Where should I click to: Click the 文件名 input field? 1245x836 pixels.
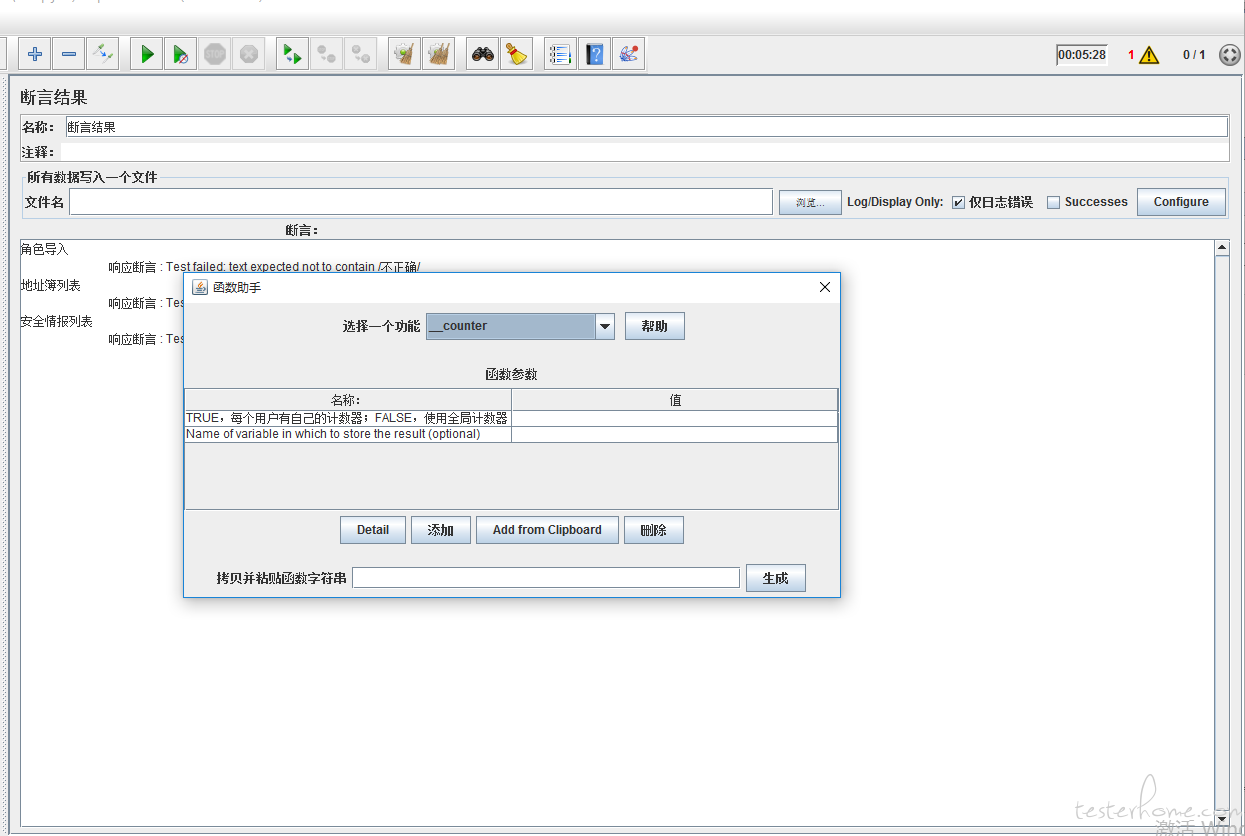coord(421,202)
